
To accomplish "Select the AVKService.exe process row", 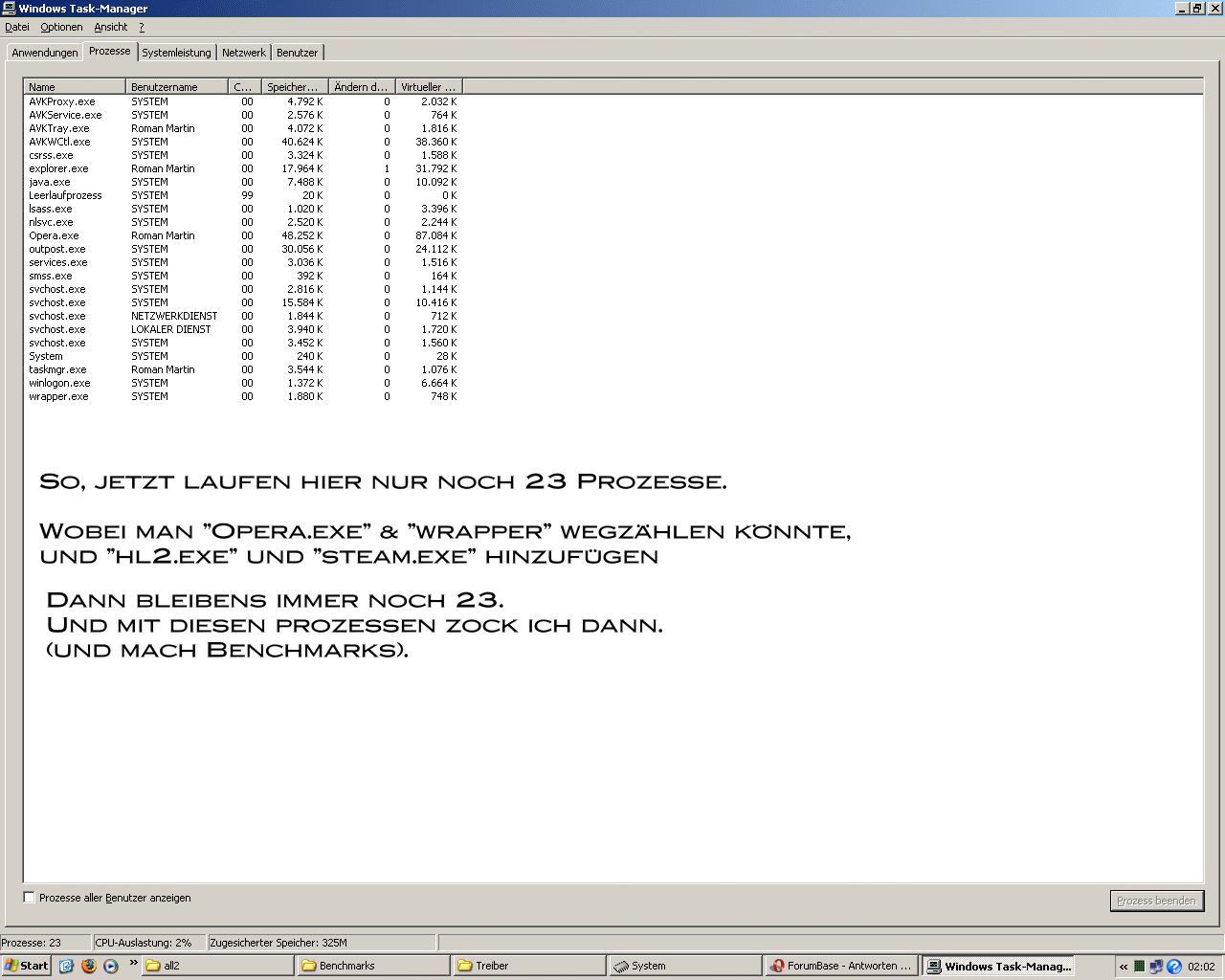I will [x=243, y=115].
